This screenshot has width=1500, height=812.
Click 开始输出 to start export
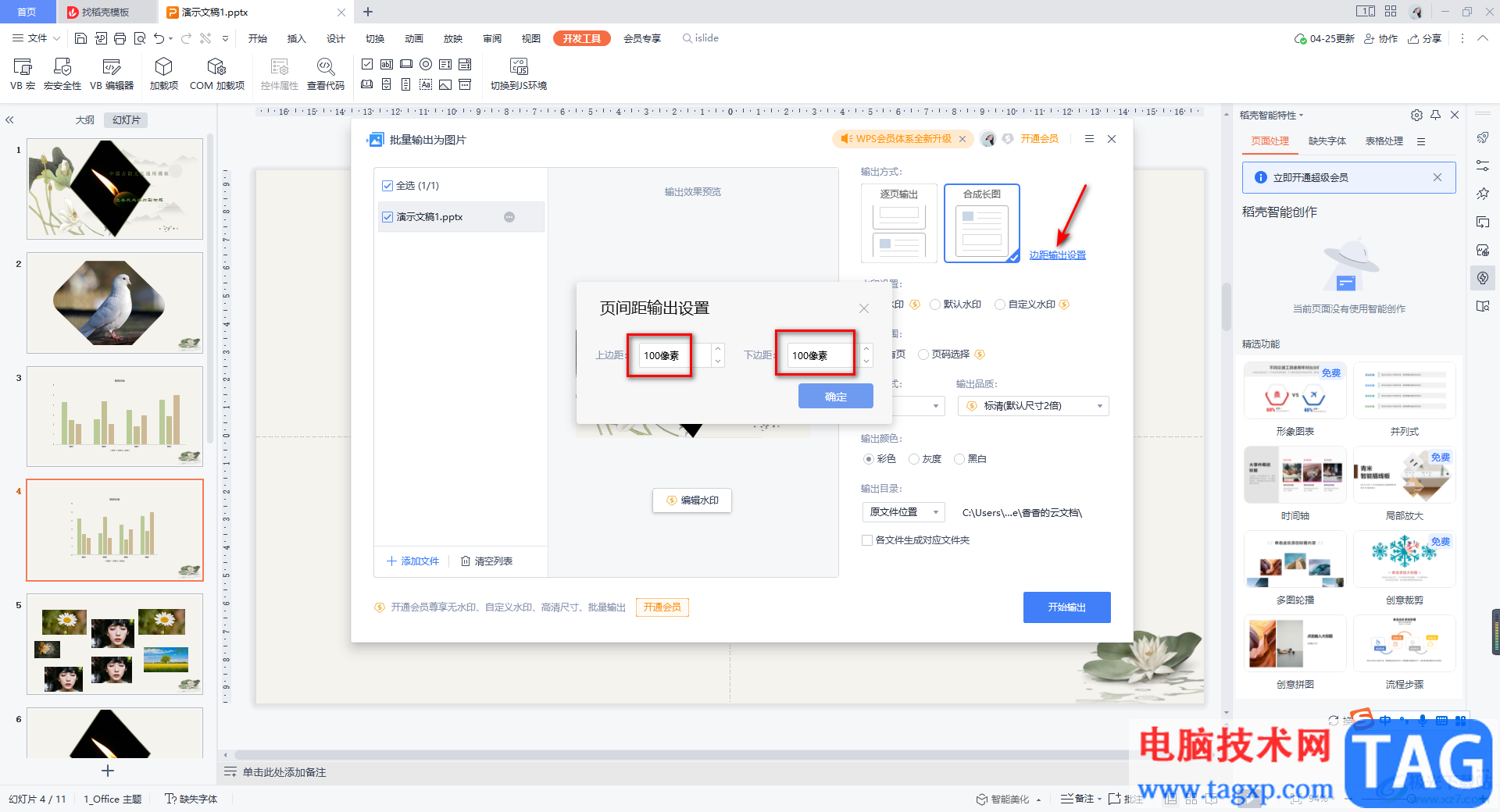coord(1067,607)
